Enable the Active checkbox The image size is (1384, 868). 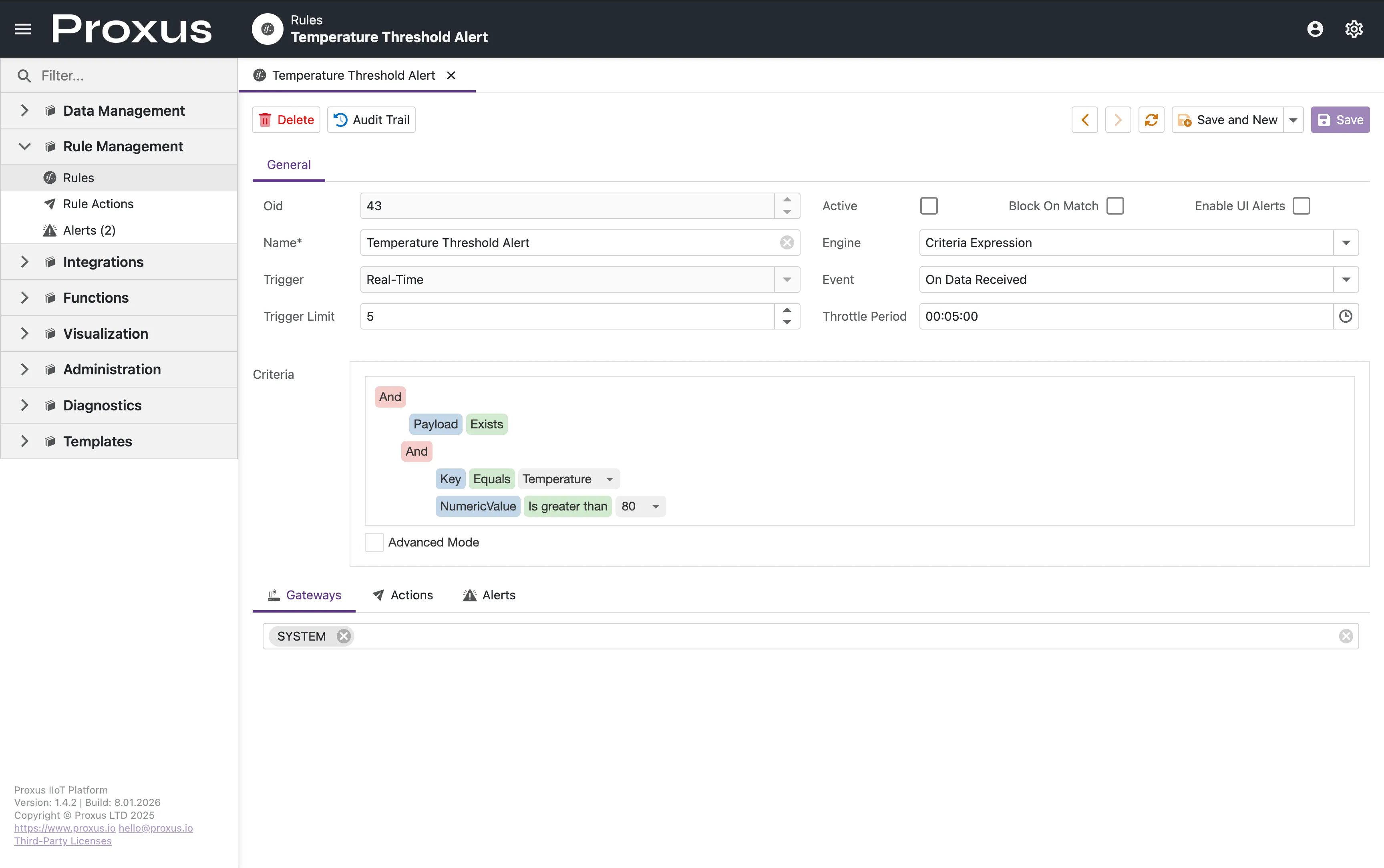pos(928,205)
